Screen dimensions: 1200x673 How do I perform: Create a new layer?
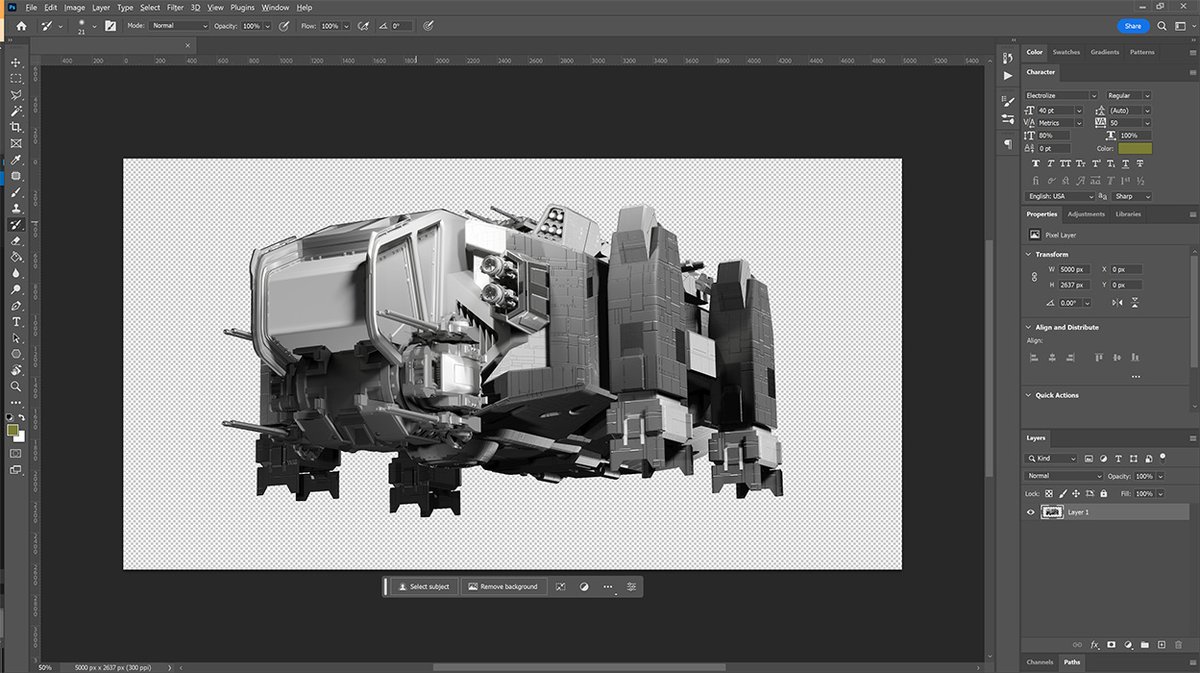point(1162,645)
